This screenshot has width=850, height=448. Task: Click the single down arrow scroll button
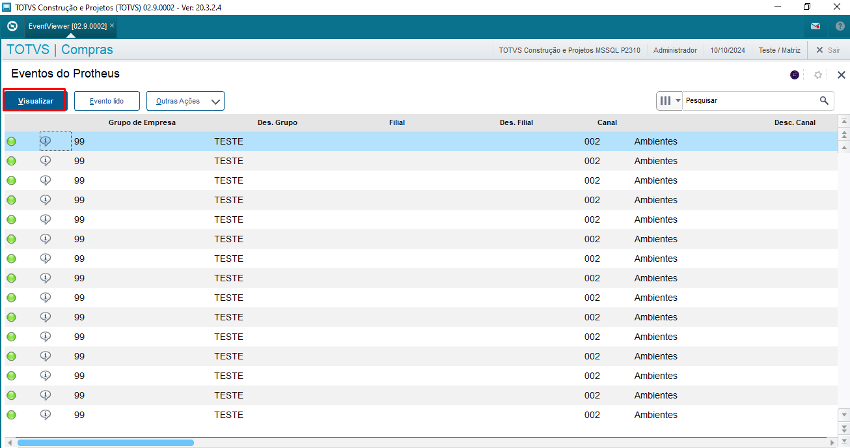(x=844, y=415)
